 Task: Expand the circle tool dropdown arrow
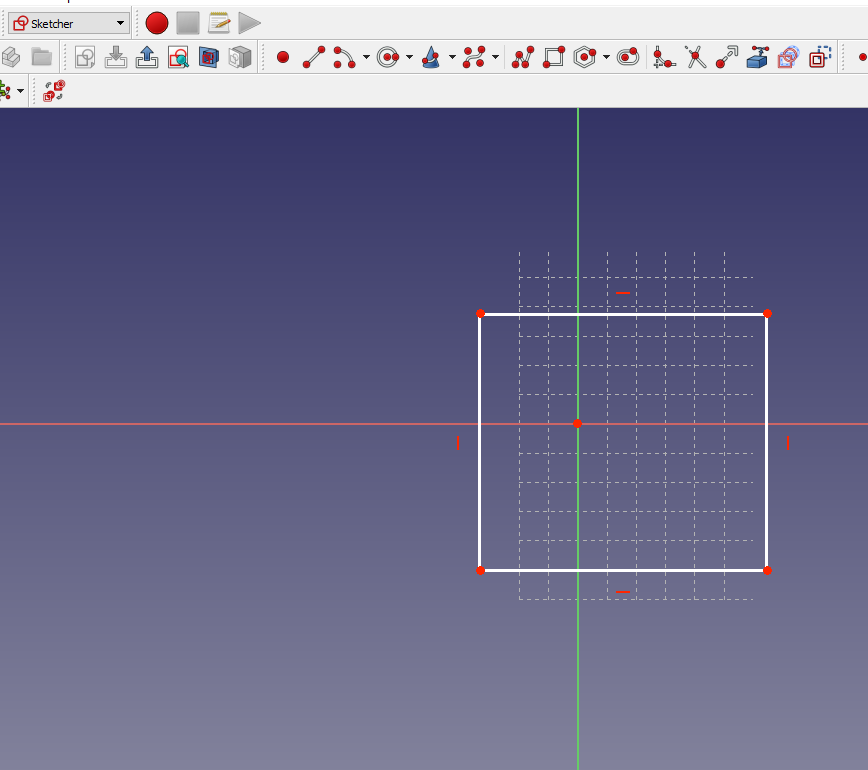pyautogui.click(x=410, y=57)
